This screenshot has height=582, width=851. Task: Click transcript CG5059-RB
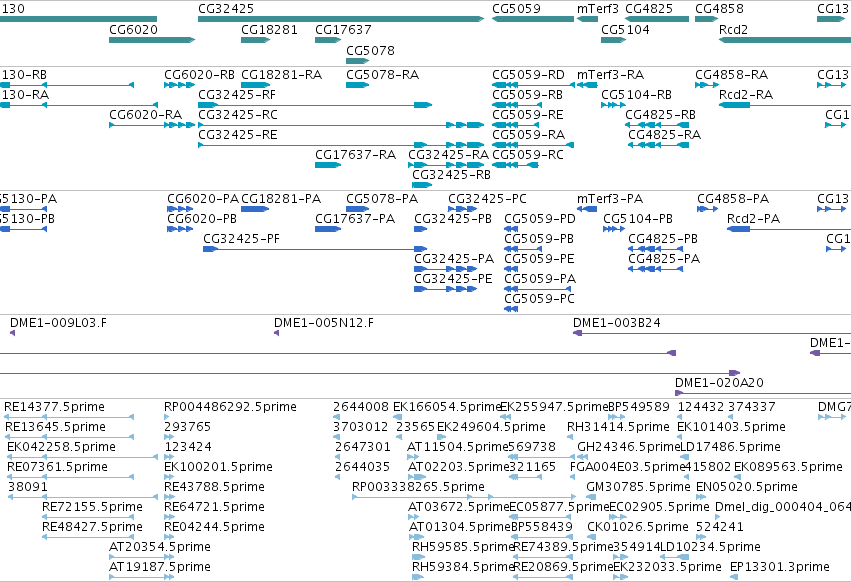coord(528,95)
